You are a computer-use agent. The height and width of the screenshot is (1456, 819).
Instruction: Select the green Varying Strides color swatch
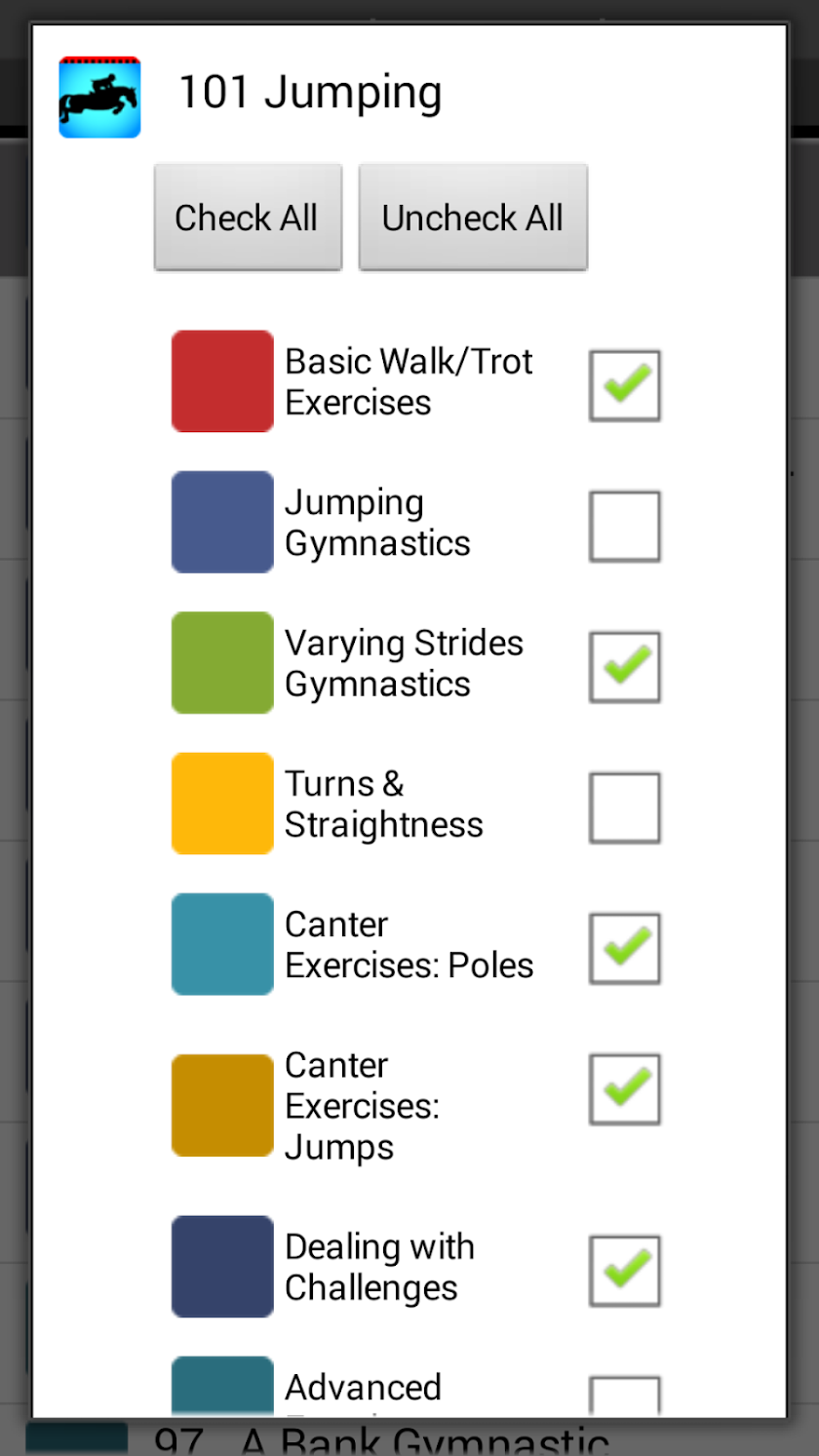click(x=222, y=662)
